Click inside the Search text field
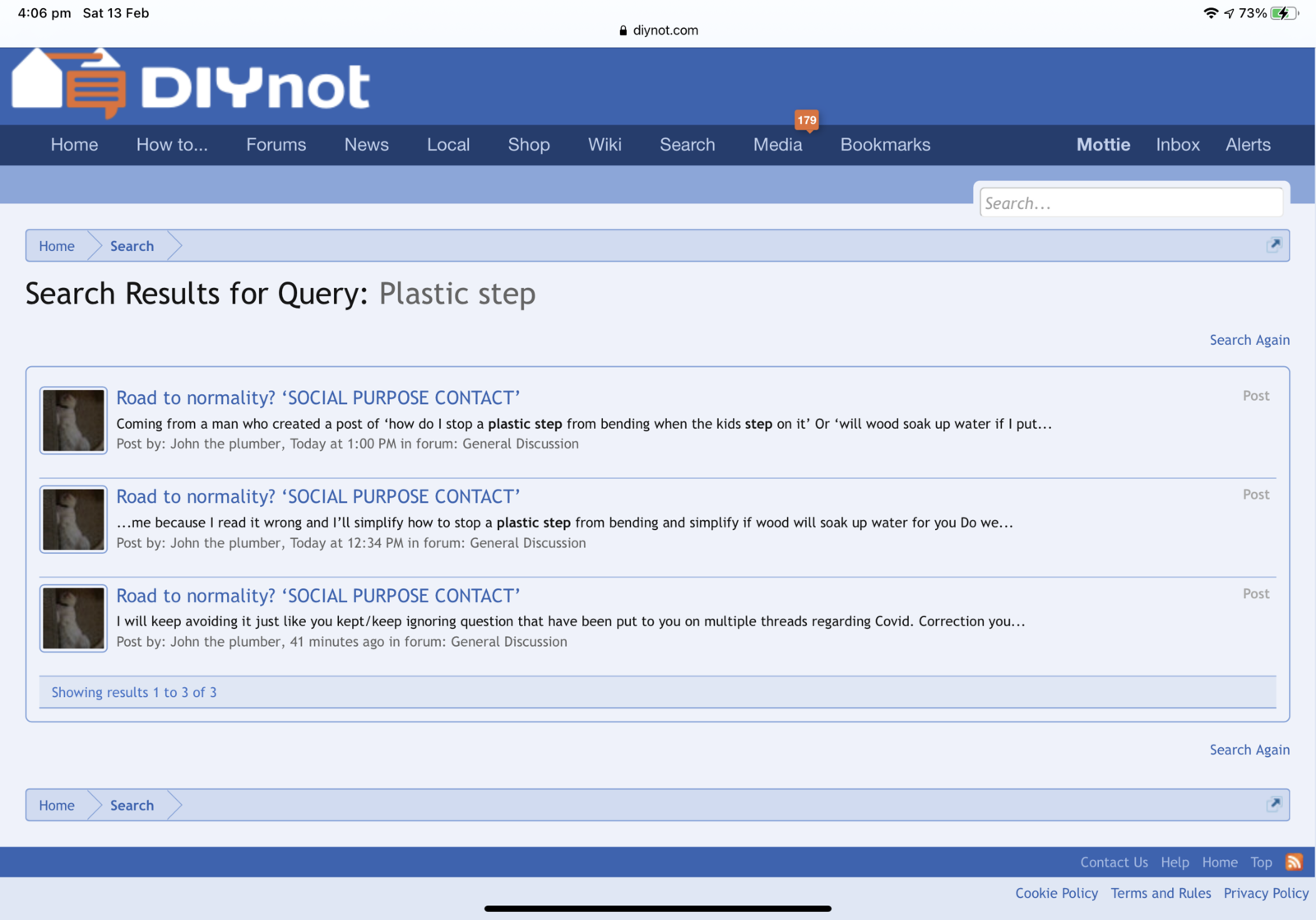1316x920 pixels. 1130,202
